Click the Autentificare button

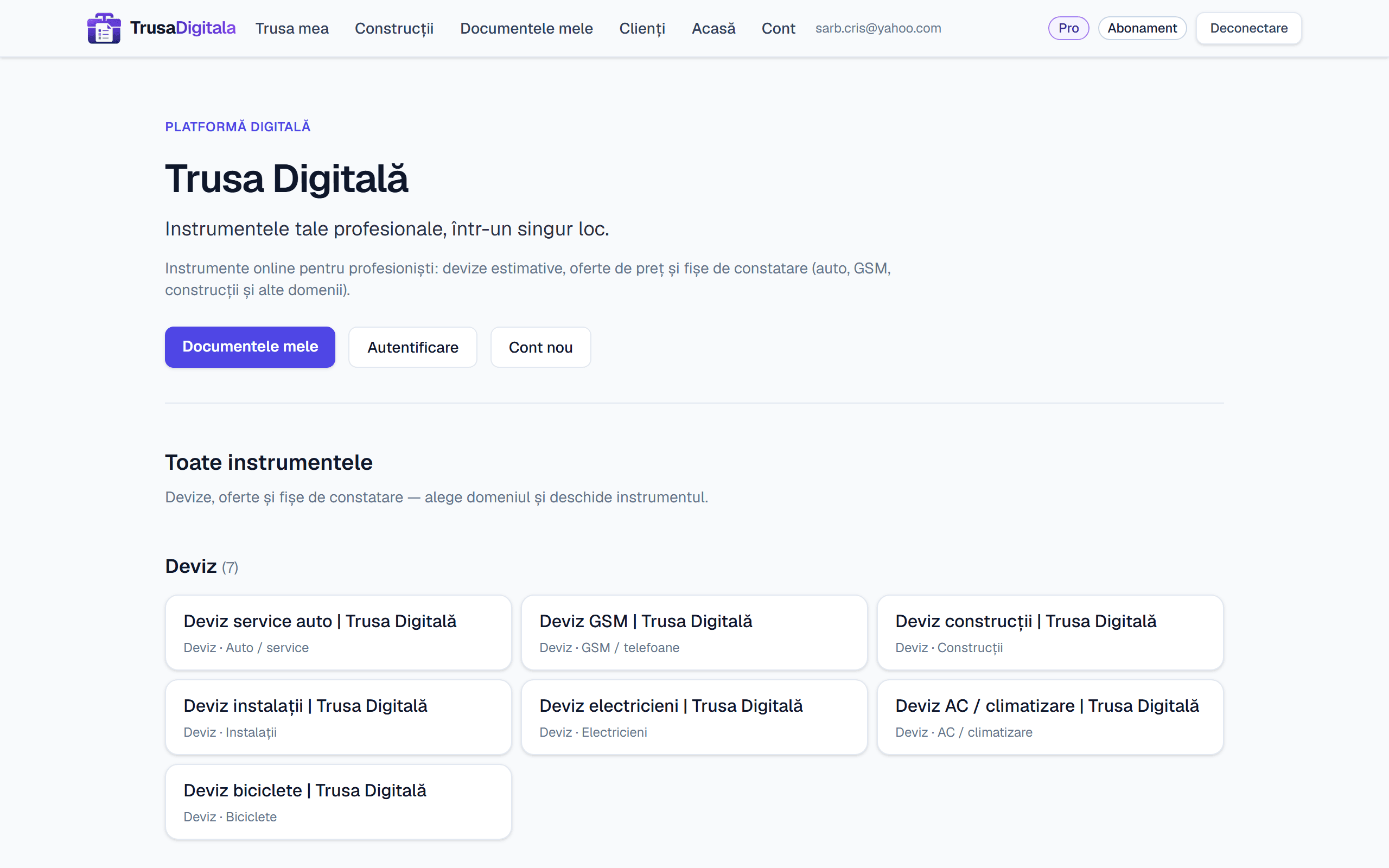click(413, 347)
